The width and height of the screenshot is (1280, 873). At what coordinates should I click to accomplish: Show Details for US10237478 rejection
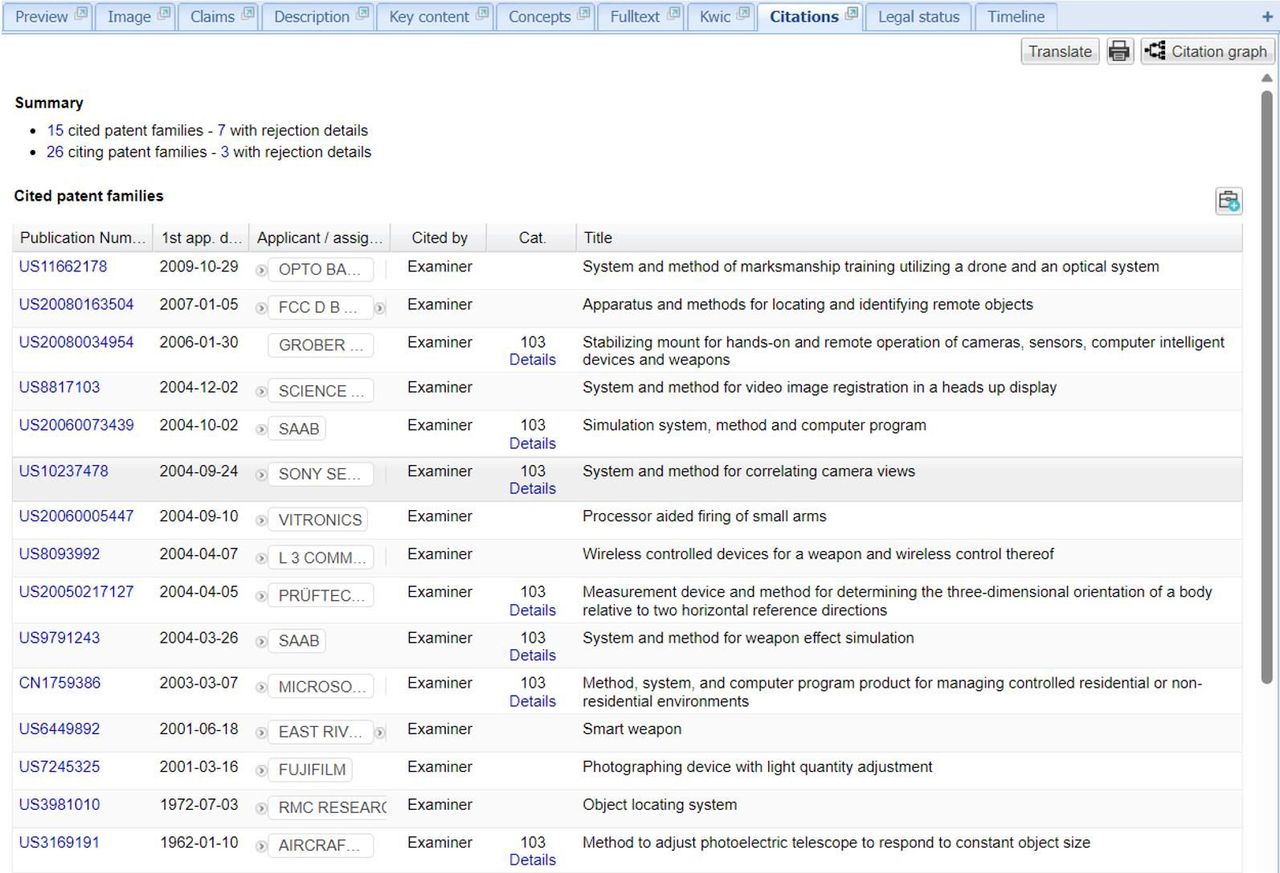[x=532, y=488]
